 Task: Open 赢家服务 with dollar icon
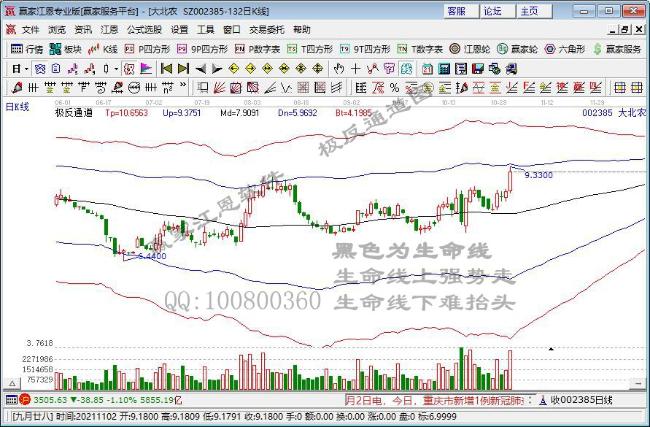click(617, 49)
